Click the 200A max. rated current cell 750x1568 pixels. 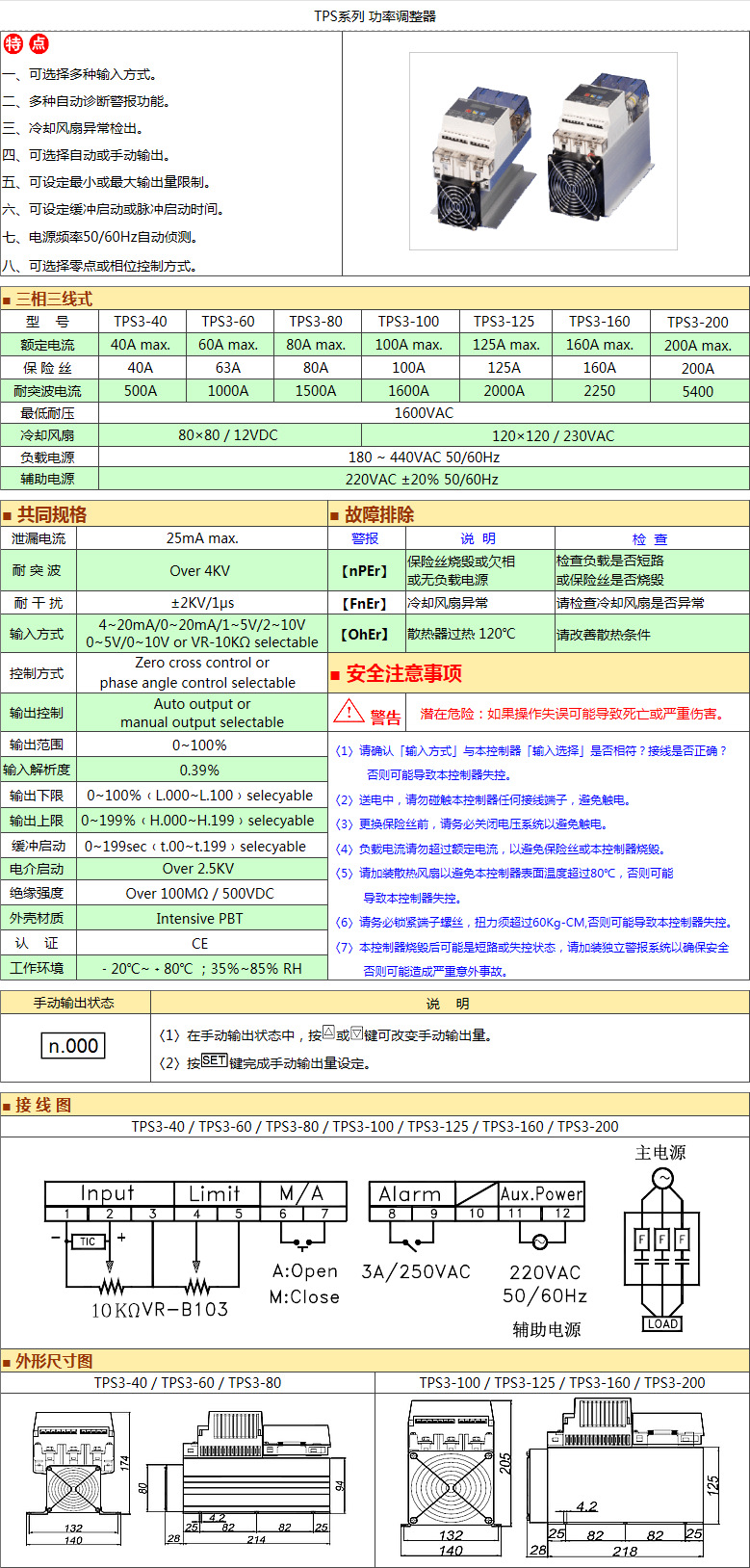[x=698, y=345]
